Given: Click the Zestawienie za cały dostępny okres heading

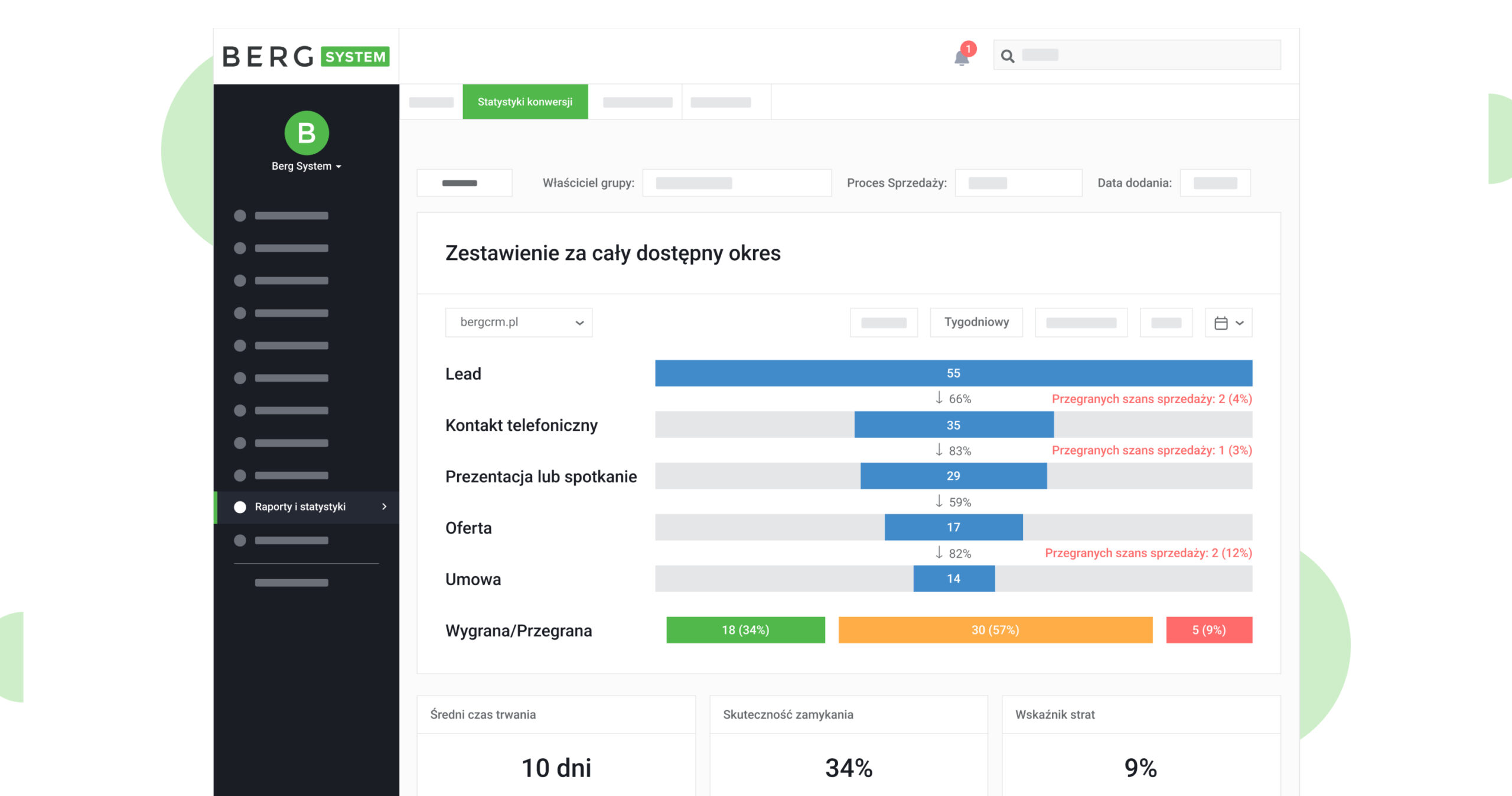Looking at the screenshot, I should pyautogui.click(x=613, y=254).
